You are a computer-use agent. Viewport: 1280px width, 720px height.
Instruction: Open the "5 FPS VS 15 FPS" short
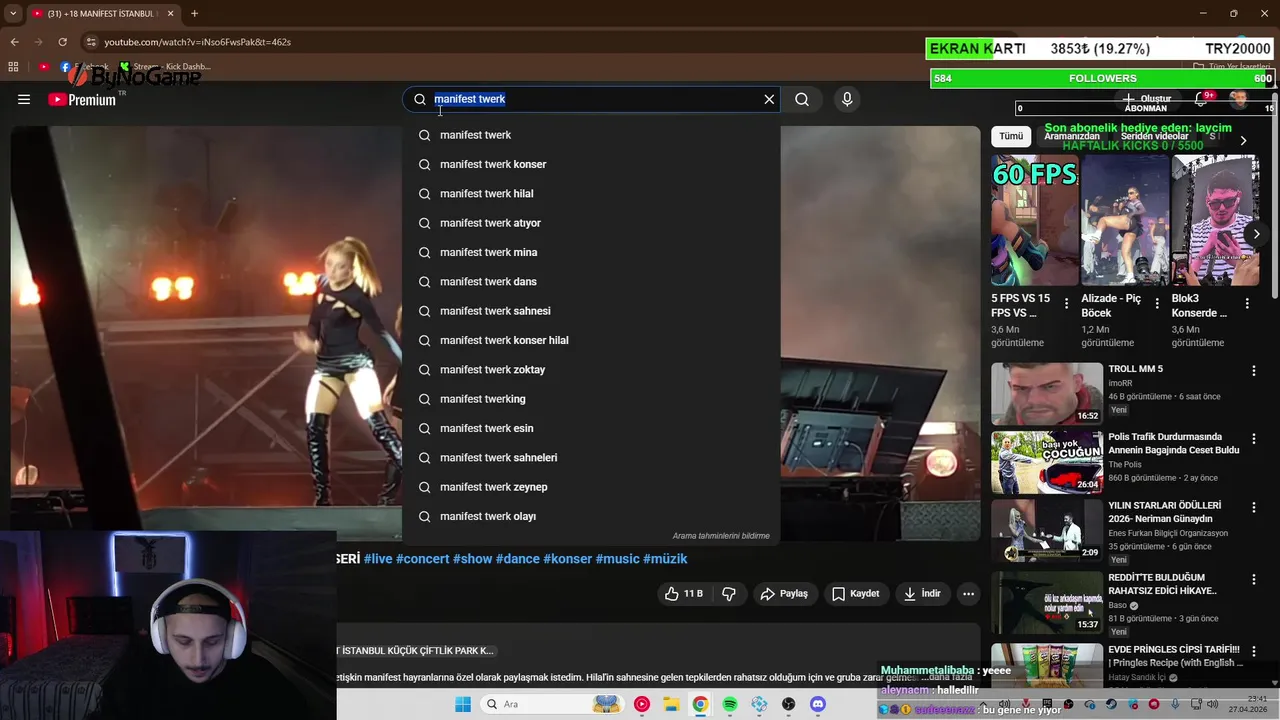coord(1034,220)
